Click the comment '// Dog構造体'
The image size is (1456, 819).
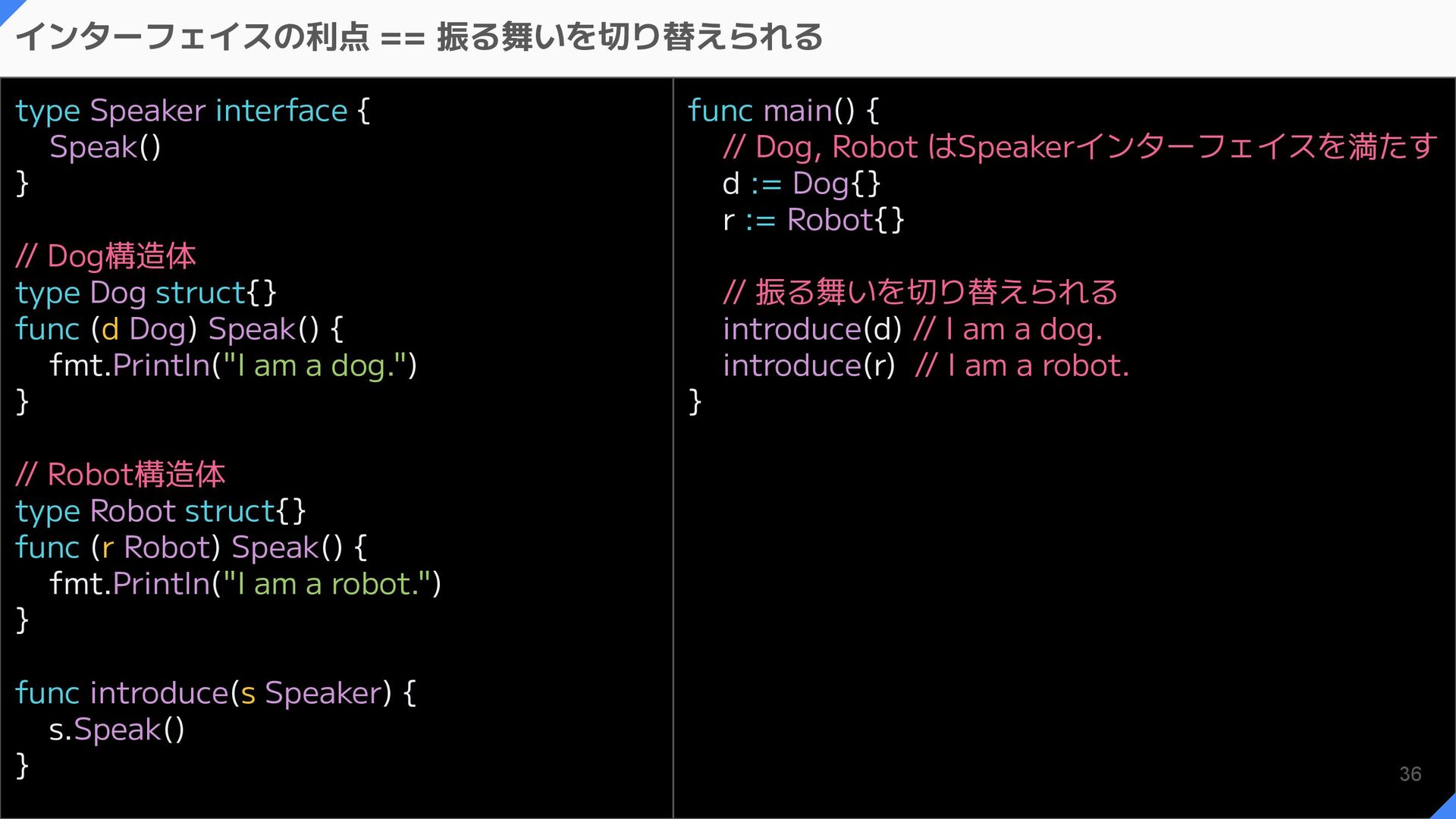[x=105, y=256]
